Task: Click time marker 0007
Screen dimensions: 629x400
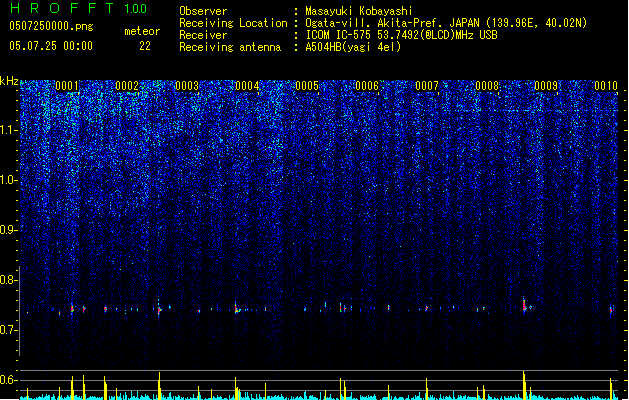Action: 427,86
